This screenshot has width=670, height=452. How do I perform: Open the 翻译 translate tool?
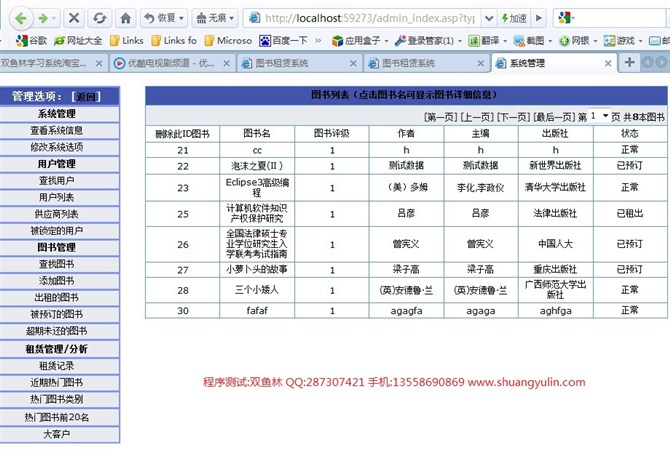pyautogui.click(x=488, y=41)
